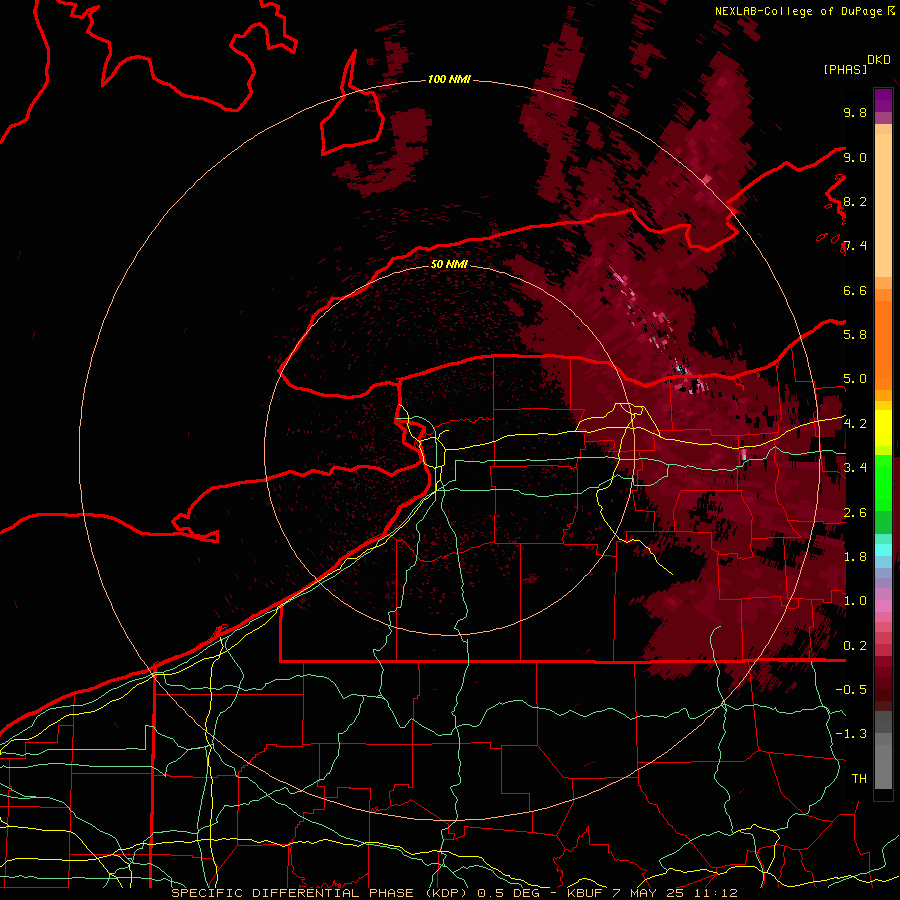
Task: Pick the bright green segment of color bar
Action: point(883,483)
